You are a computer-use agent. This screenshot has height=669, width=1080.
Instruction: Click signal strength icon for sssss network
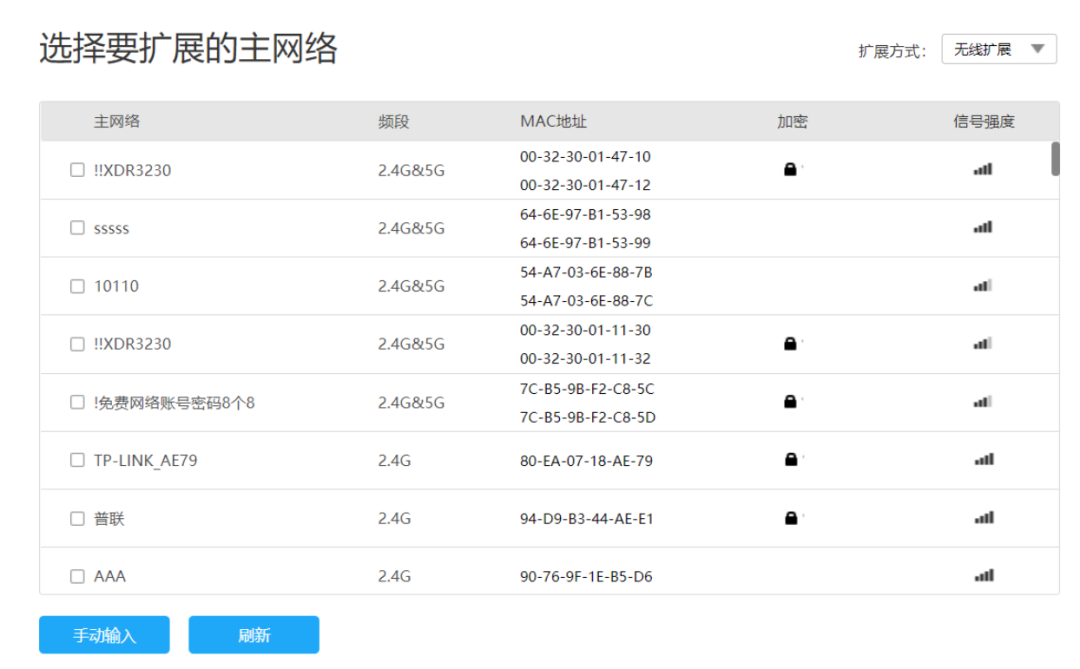pos(983,228)
